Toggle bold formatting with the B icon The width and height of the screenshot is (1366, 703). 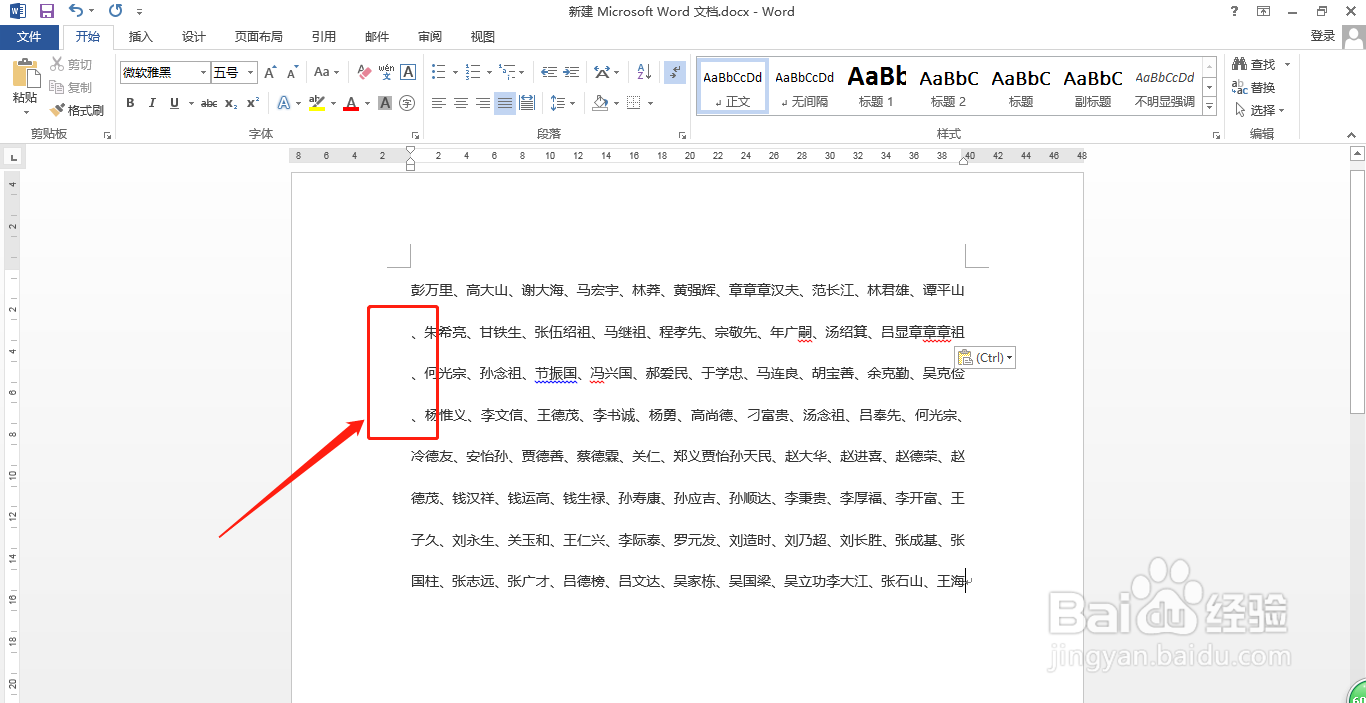tap(130, 102)
